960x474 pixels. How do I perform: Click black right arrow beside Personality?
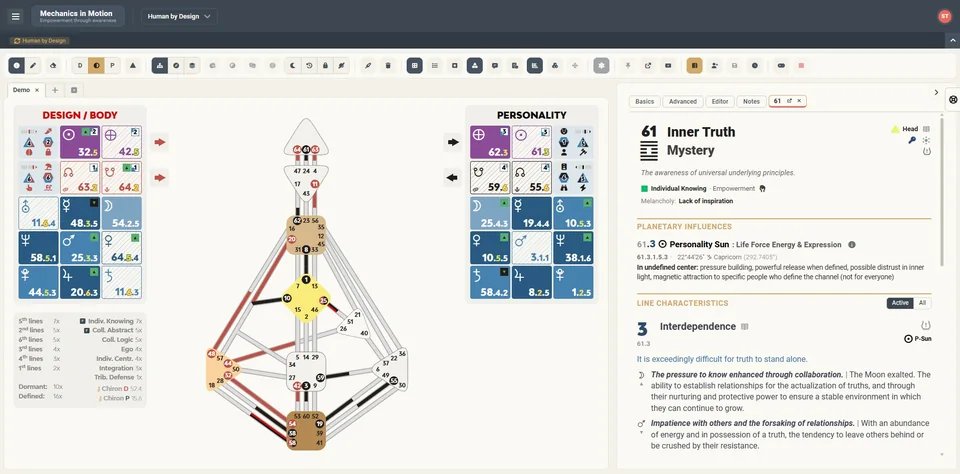click(452, 142)
